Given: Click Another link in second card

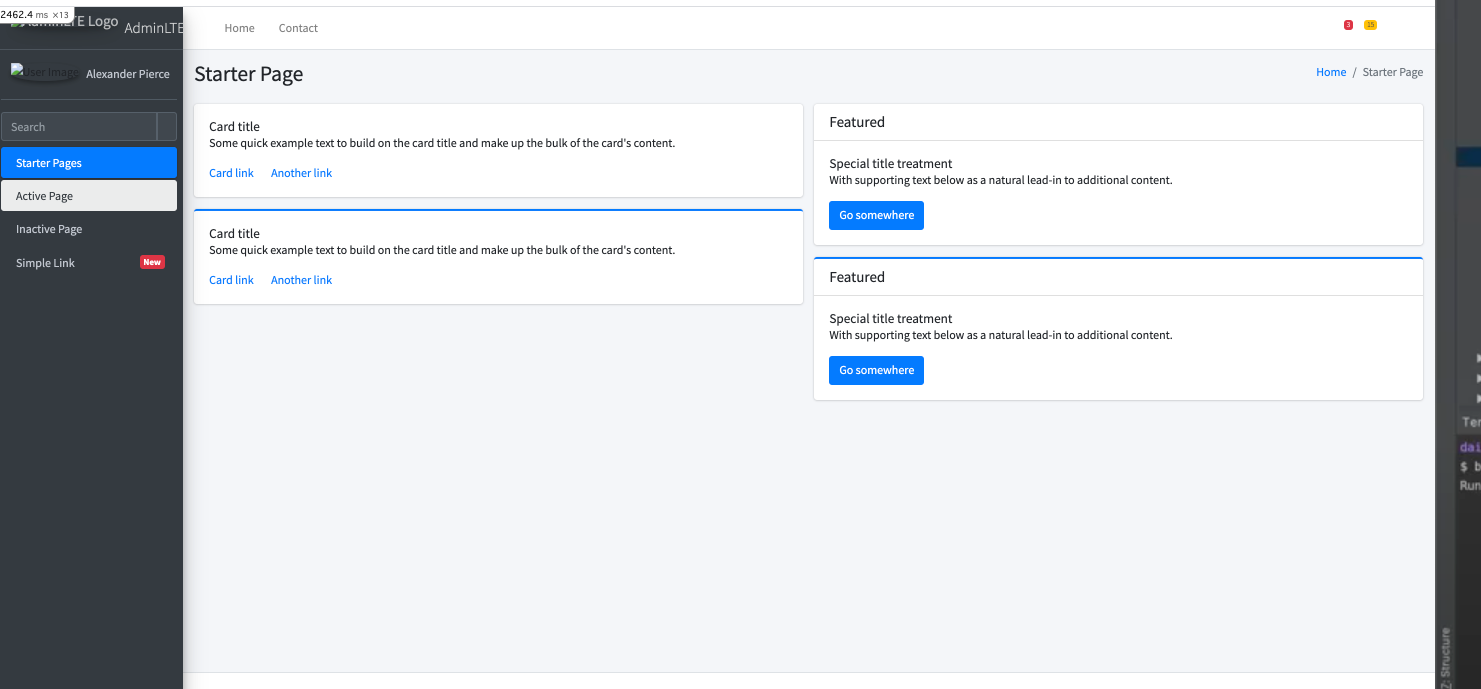Looking at the screenshot, I should [x=301, y=280].
